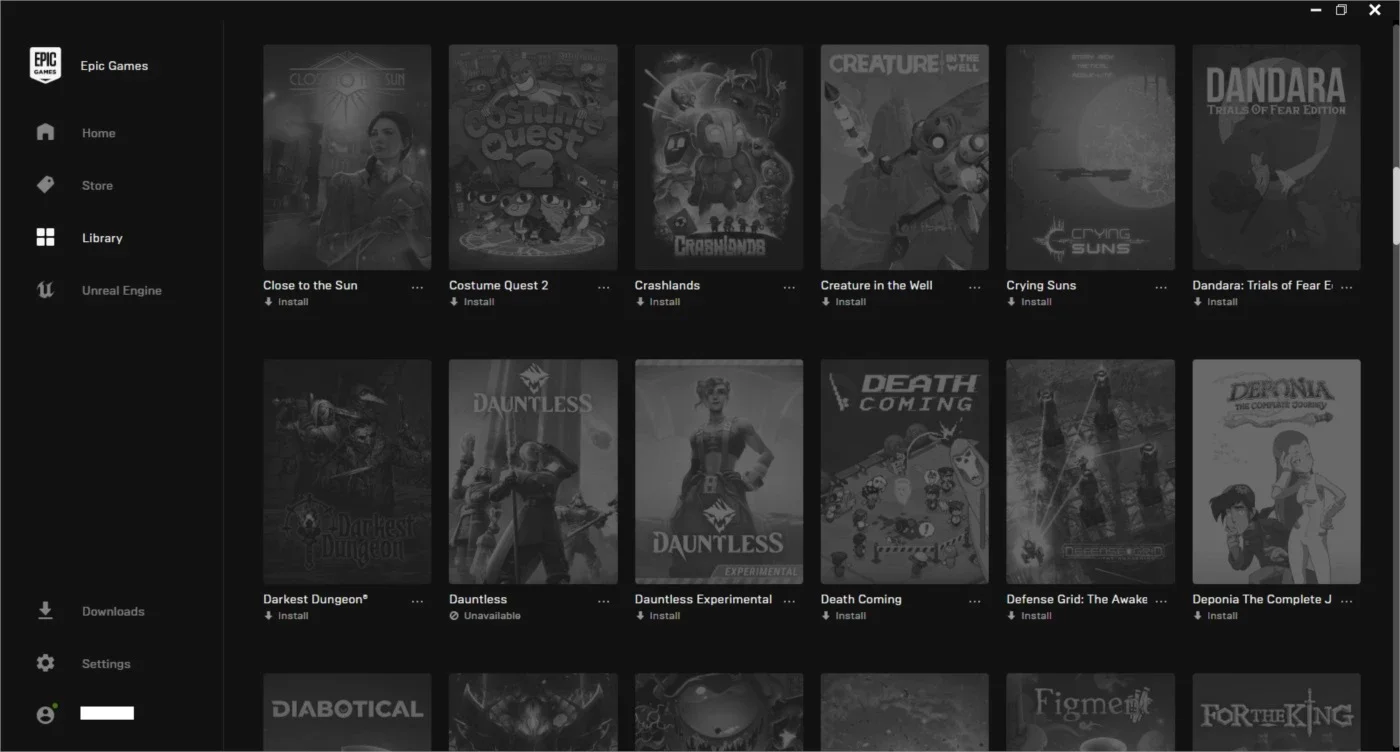
Task: Open options menu for Darkest Dungeon
Action: point(417,601)
